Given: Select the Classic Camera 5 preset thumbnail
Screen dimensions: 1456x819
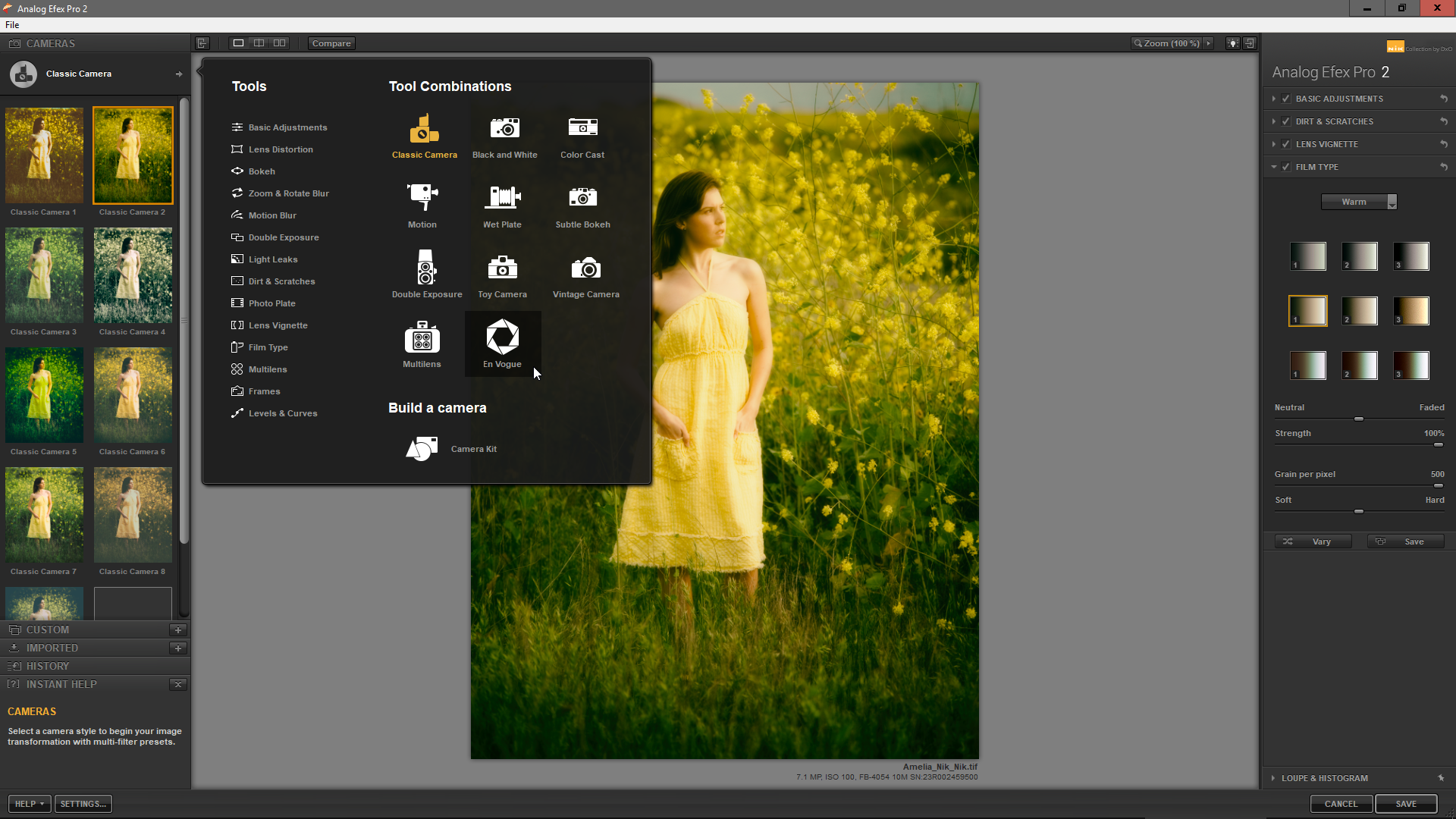Looking at the screenshot, I should tap(44, 395).
